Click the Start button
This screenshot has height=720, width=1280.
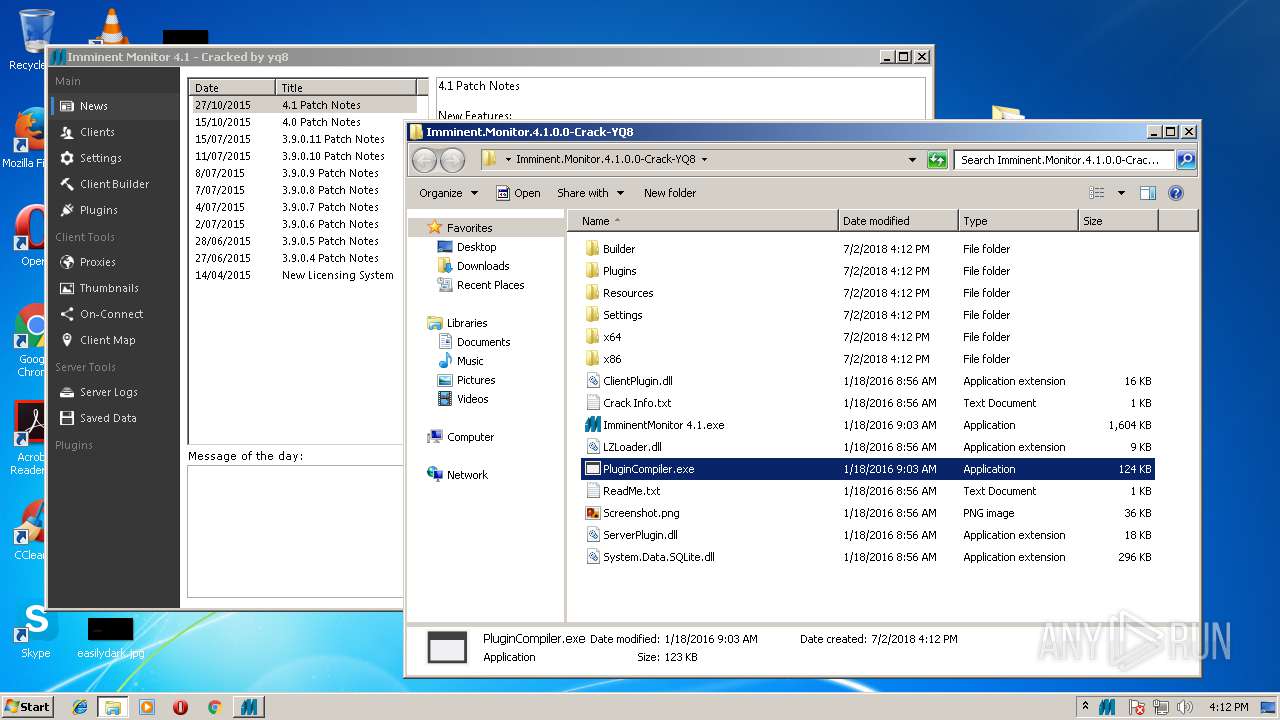click(27, 707)
